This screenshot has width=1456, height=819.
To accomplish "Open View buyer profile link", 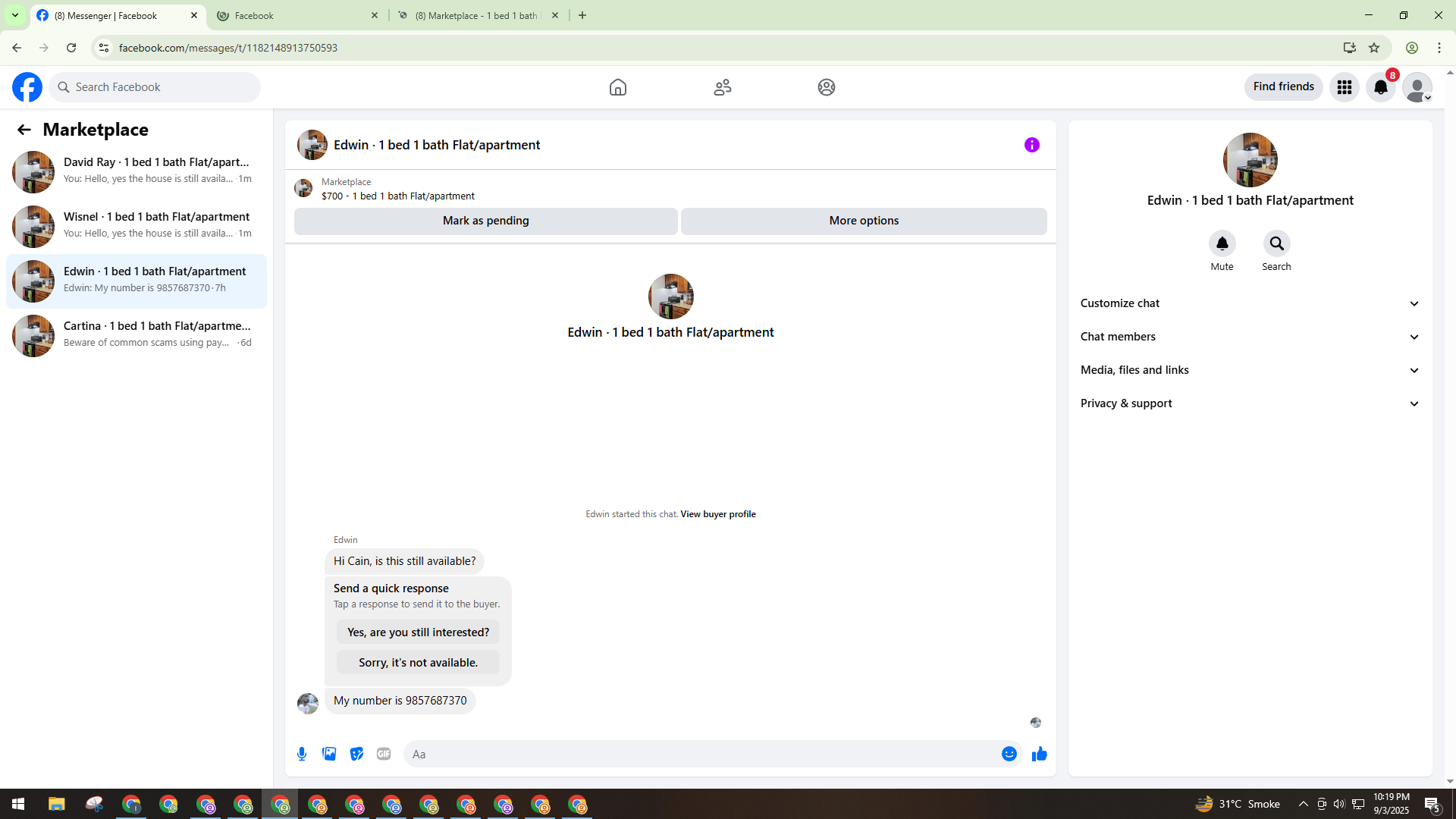I will 718,514.
